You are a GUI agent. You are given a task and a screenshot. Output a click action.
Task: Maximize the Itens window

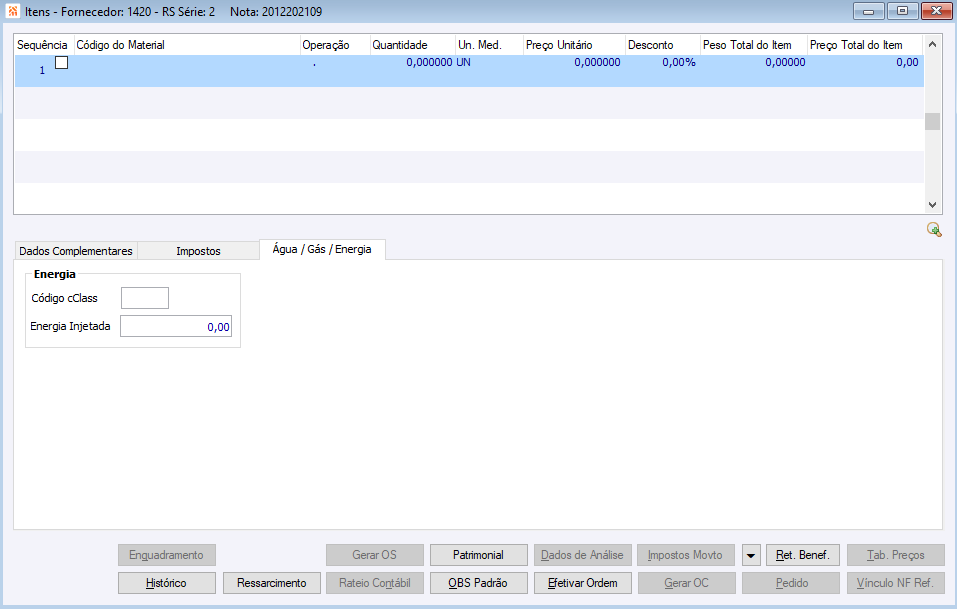click(902, 11)
